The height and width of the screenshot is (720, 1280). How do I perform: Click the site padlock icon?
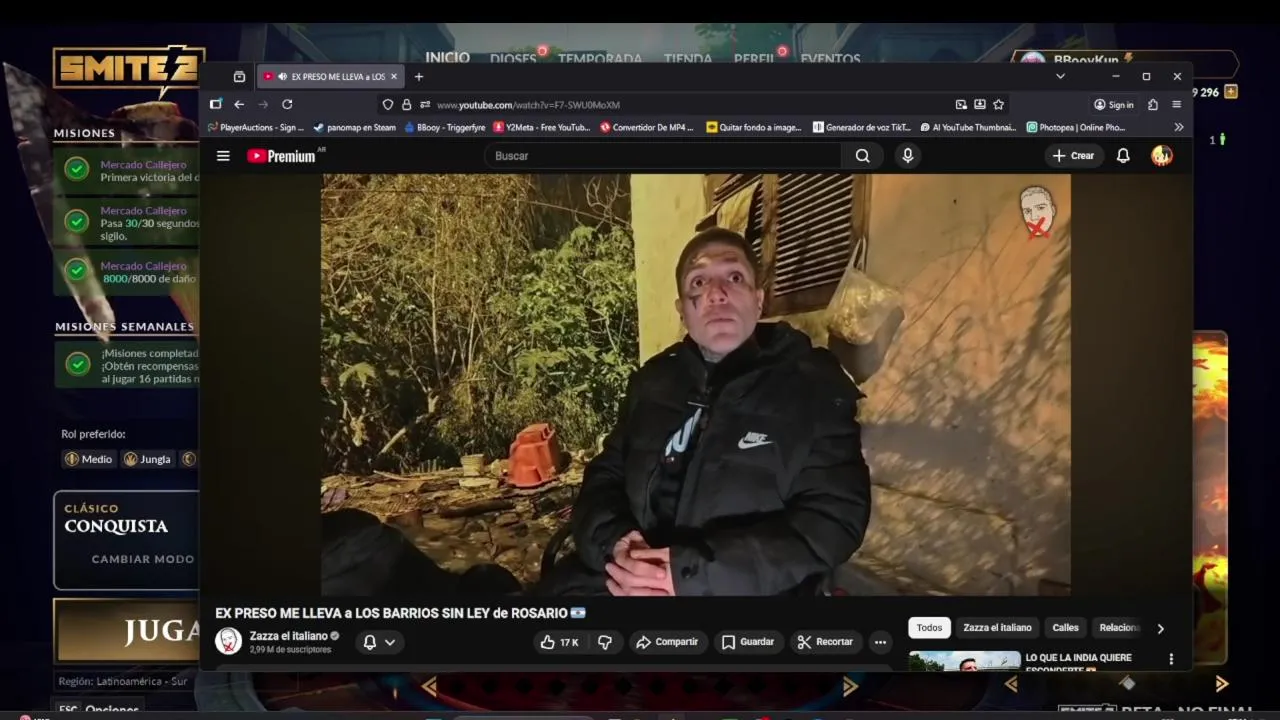coord(406,104)
